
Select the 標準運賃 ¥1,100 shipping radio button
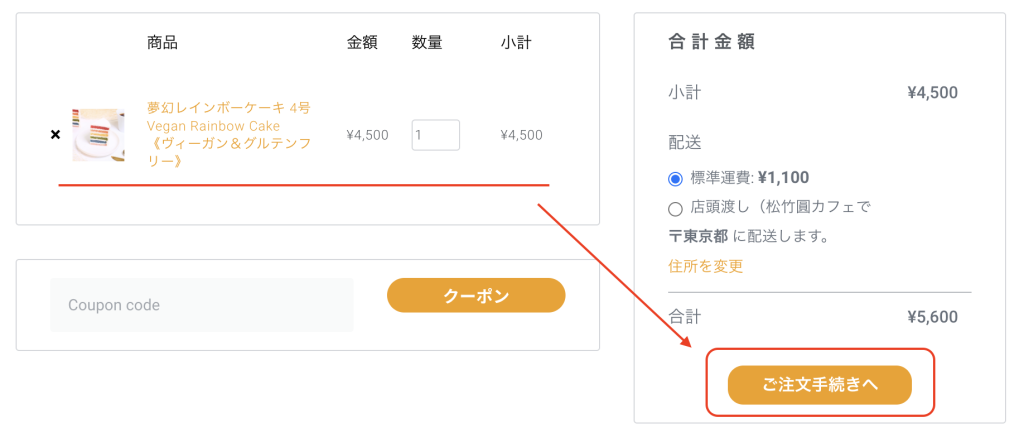click(675, 178)
